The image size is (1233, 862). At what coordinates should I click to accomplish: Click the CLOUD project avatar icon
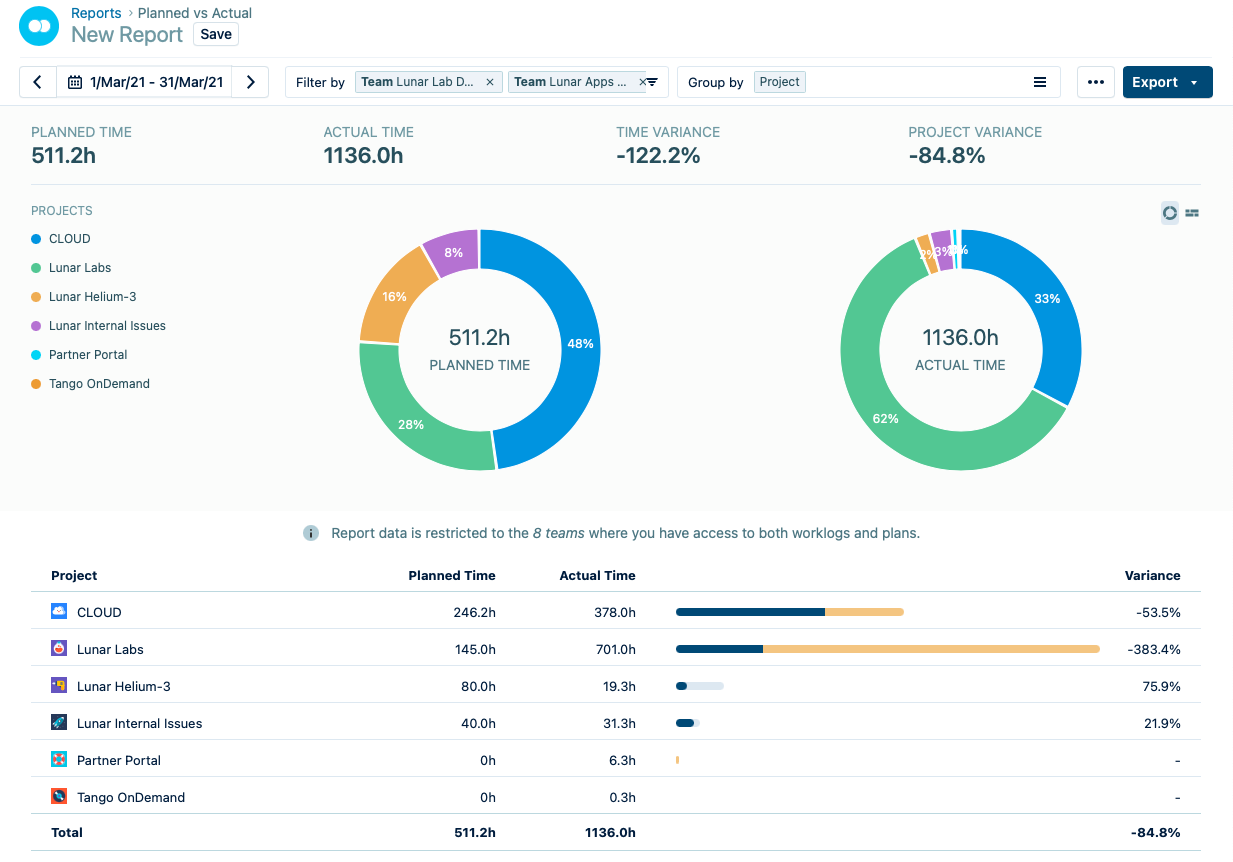click(x=61, y=612)
